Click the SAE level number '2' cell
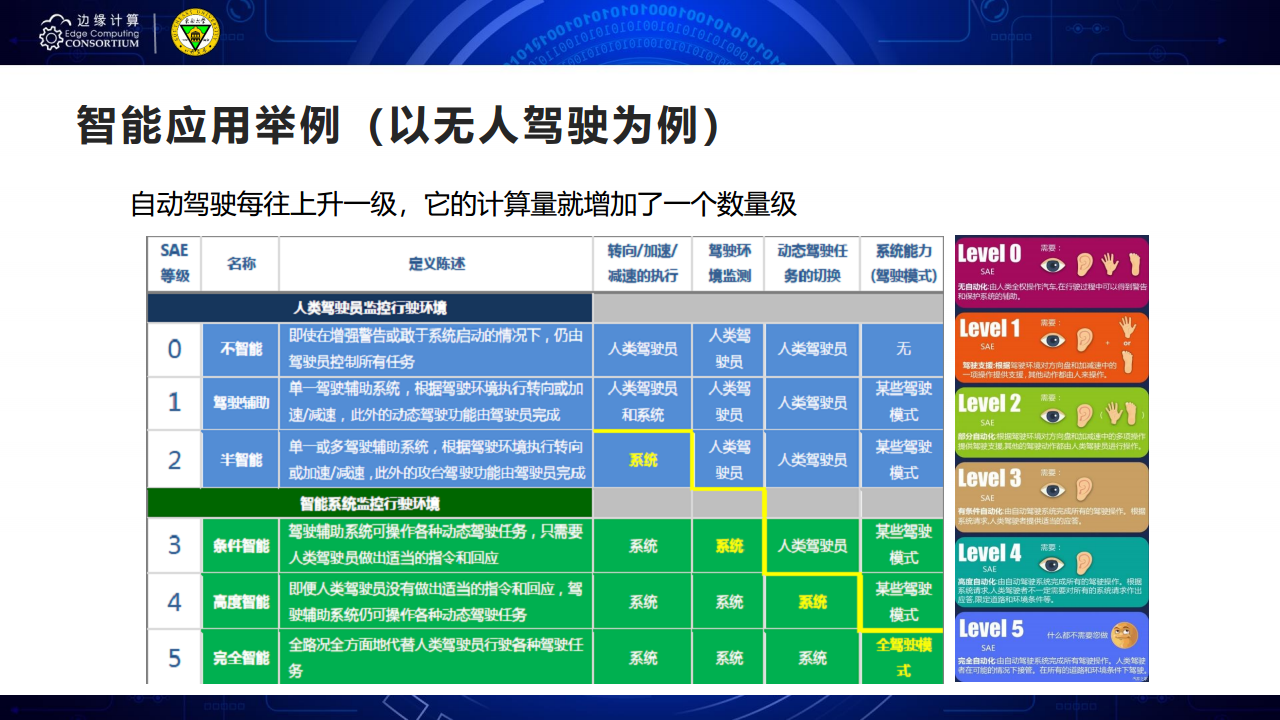 174,459
